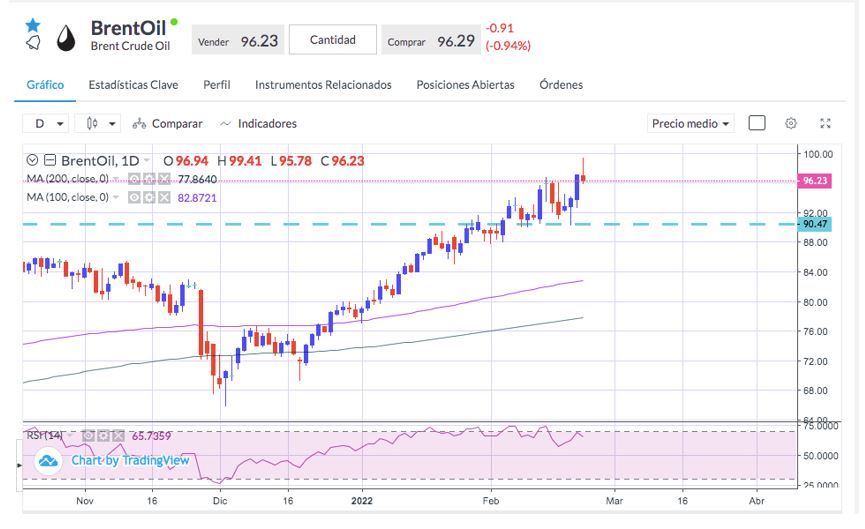Tick the empty checkbox beside Precio medio
Image resolution: width=865 pixels, height=529 pixels.
coord(757,123)
